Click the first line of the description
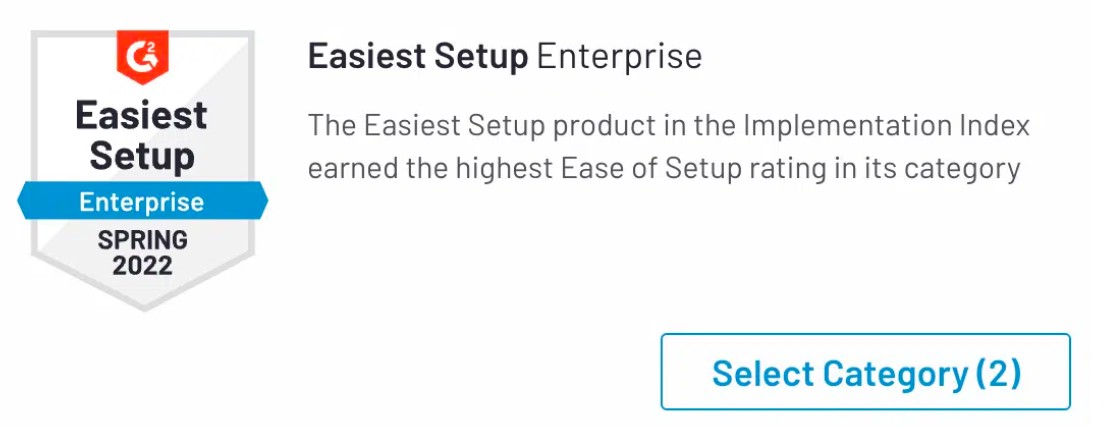Screen dimensions: 1113x428 668,127
